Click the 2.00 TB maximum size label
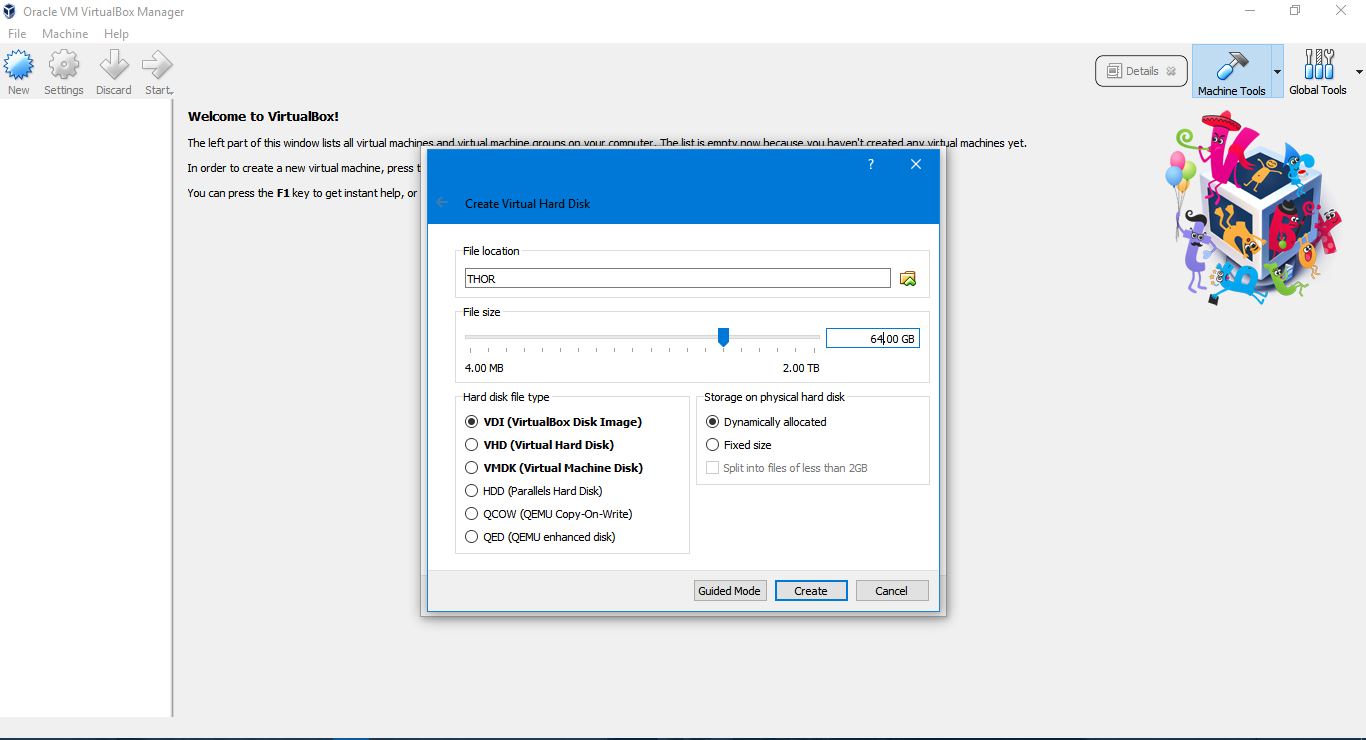This screenshot has height=740, width=1366. pyautogui.click(x=801, y=368)
